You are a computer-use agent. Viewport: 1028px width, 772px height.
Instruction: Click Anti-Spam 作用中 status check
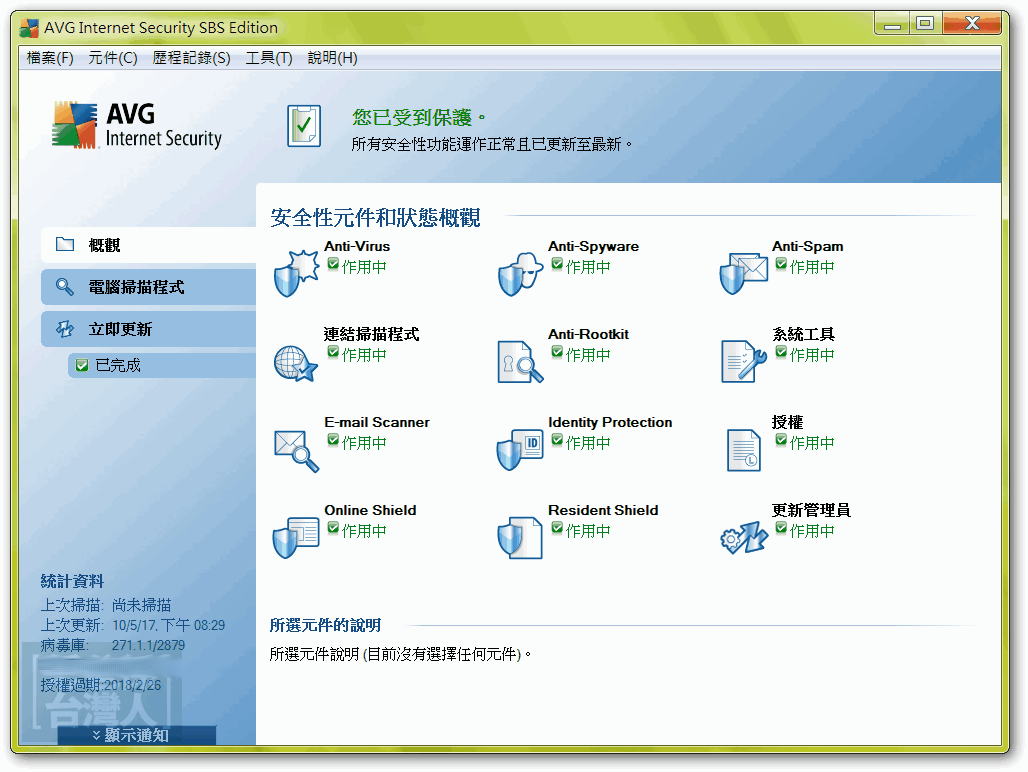781,264
